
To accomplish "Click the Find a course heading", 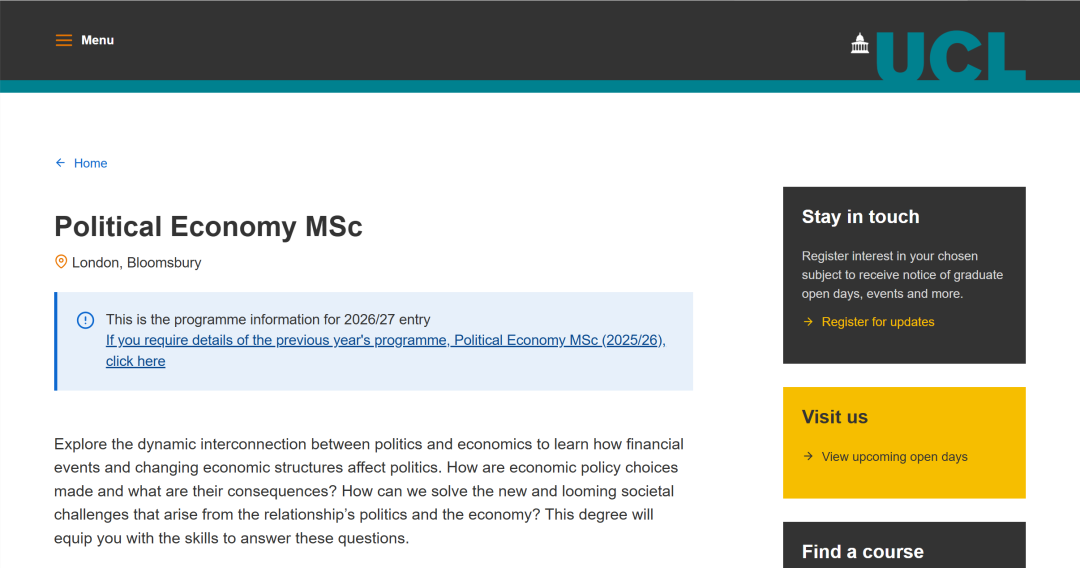I will [x=863, y=551].
